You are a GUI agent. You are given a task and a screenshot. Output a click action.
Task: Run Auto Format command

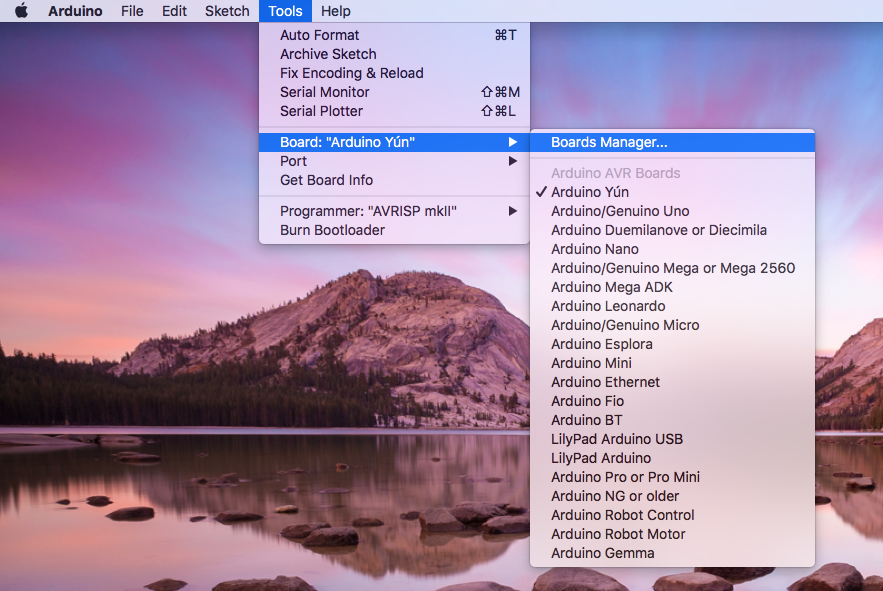pos(320,35)
